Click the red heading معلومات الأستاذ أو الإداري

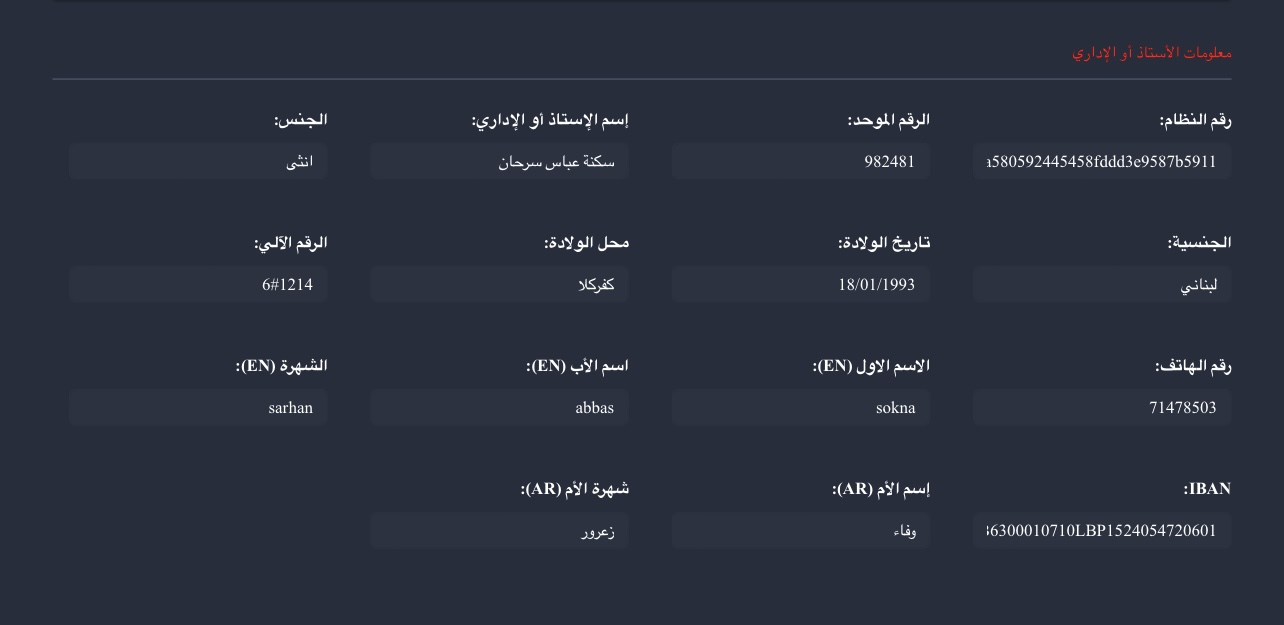click(1151, 52)
